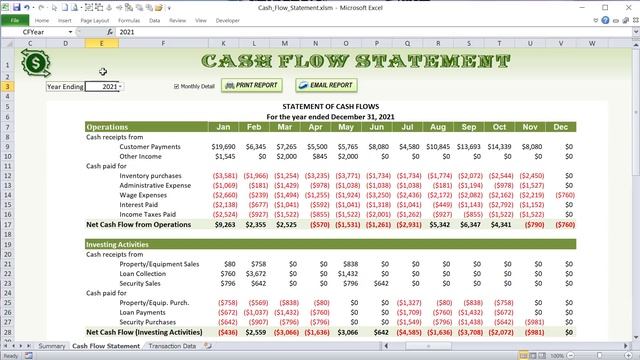Click the Save icon in Quick Access Toolbar

point(16,7)
